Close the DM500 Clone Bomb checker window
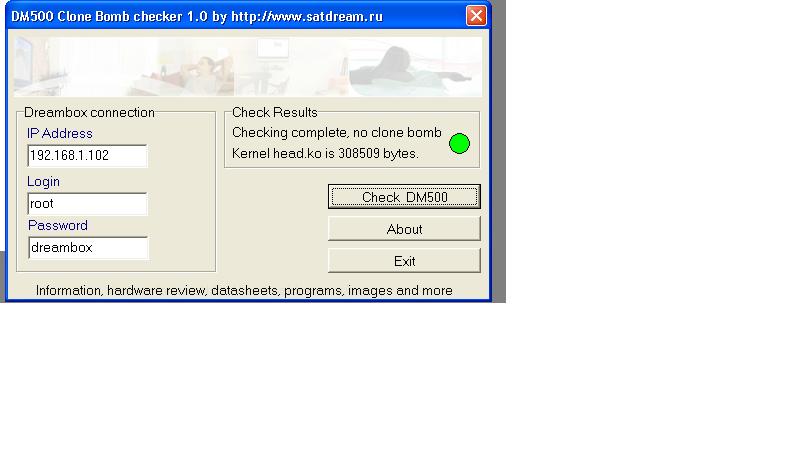 pos(476,15)
